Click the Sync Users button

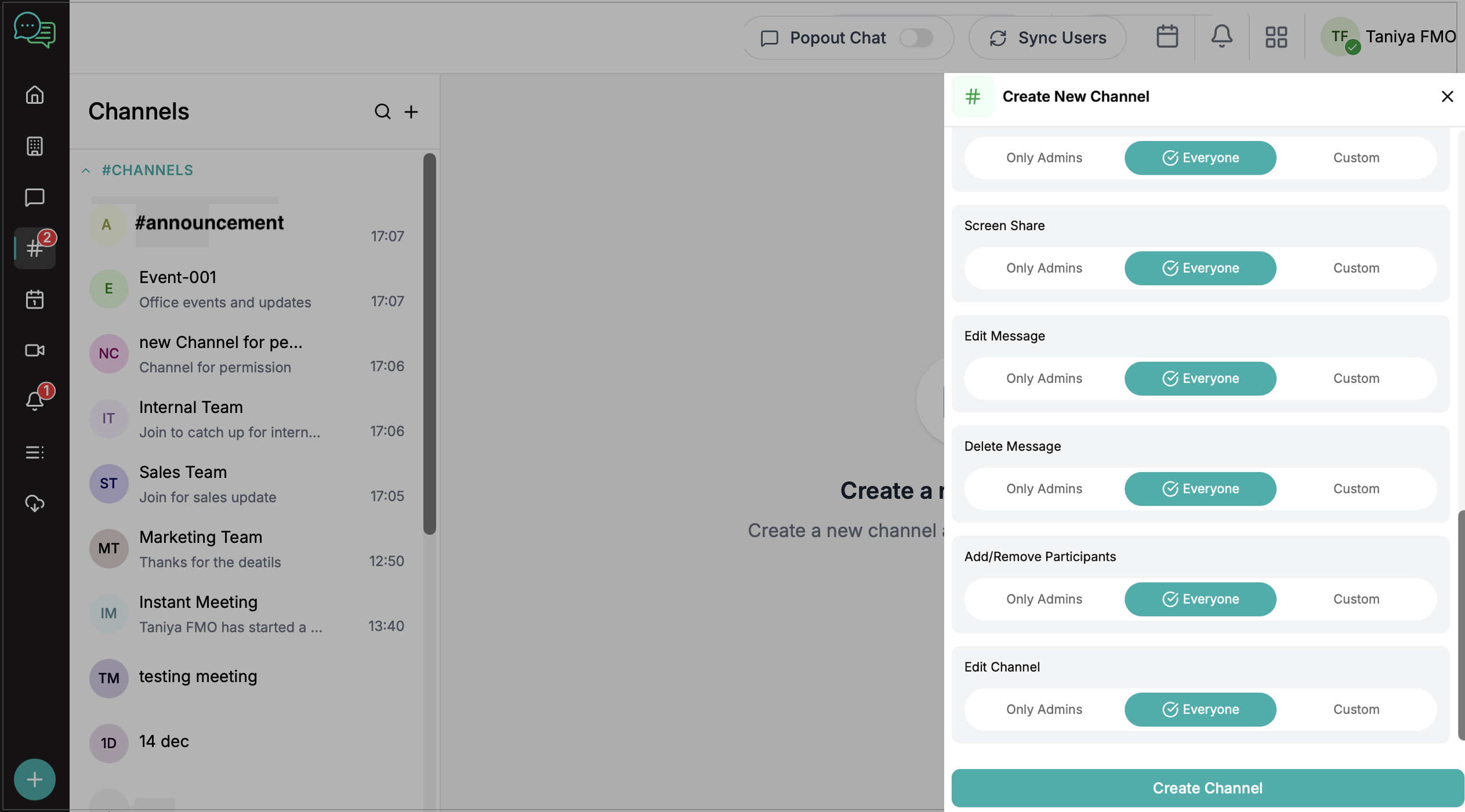[1047, 38]
